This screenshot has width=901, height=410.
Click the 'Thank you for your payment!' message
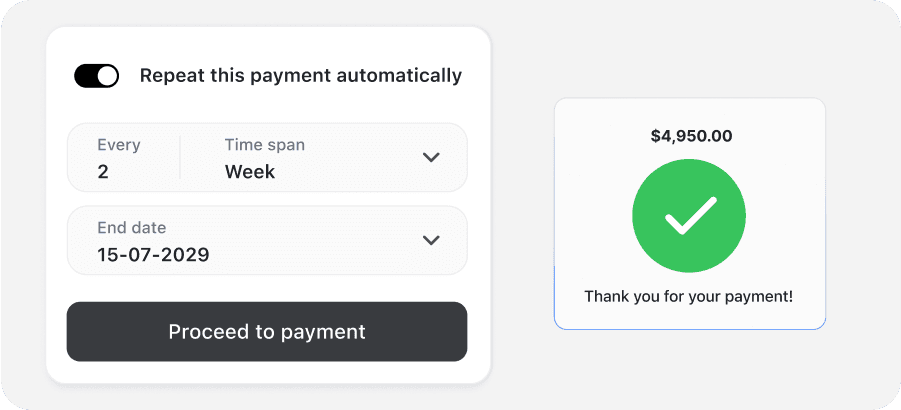[x=688, y=297]
